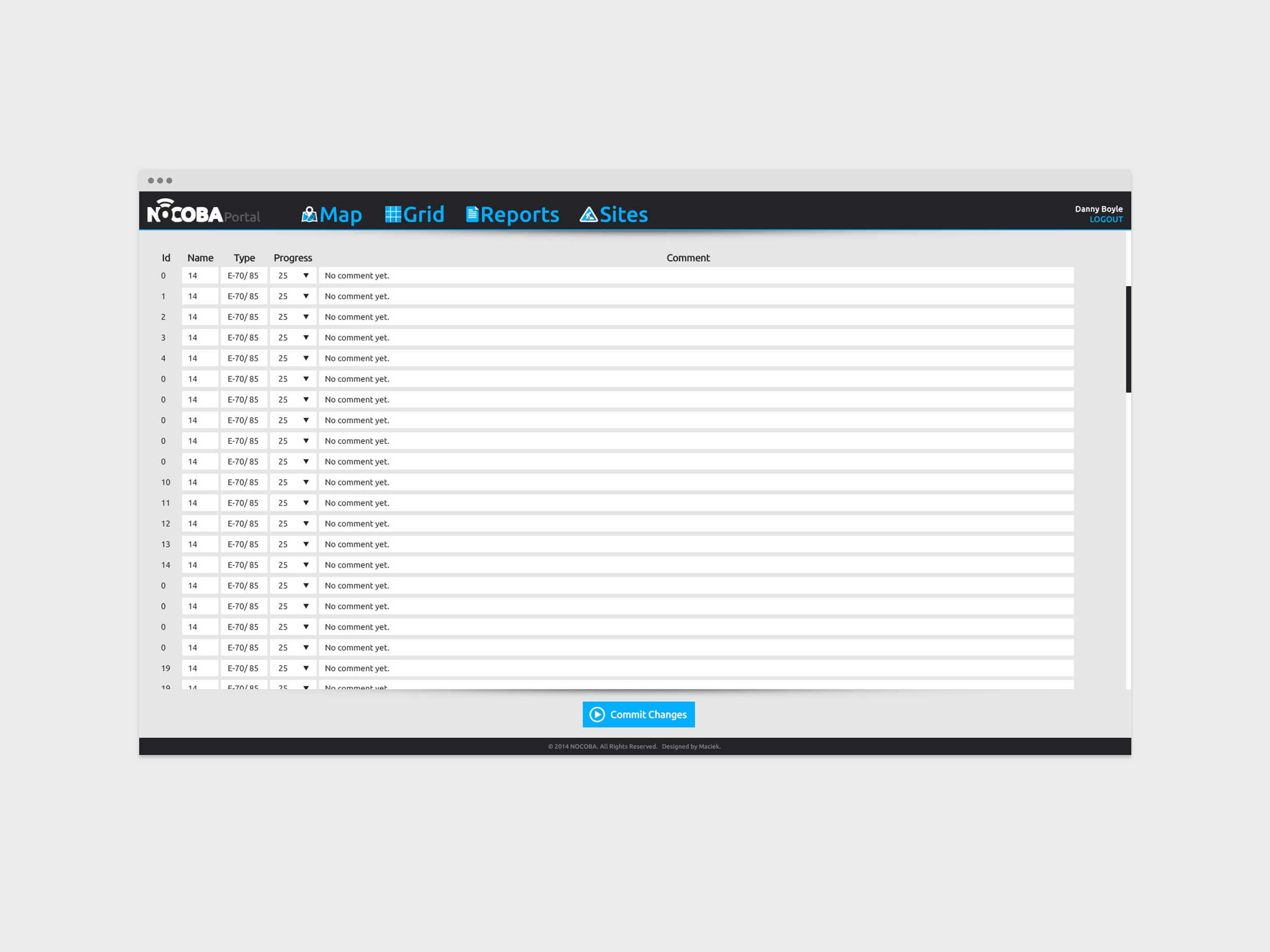Click the Comment field of row Id 2

coord(696,317)
